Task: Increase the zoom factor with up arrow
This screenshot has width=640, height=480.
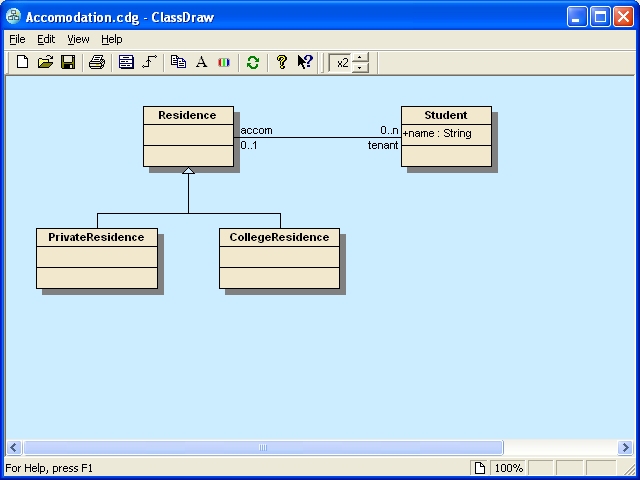Action: point(360,57)
